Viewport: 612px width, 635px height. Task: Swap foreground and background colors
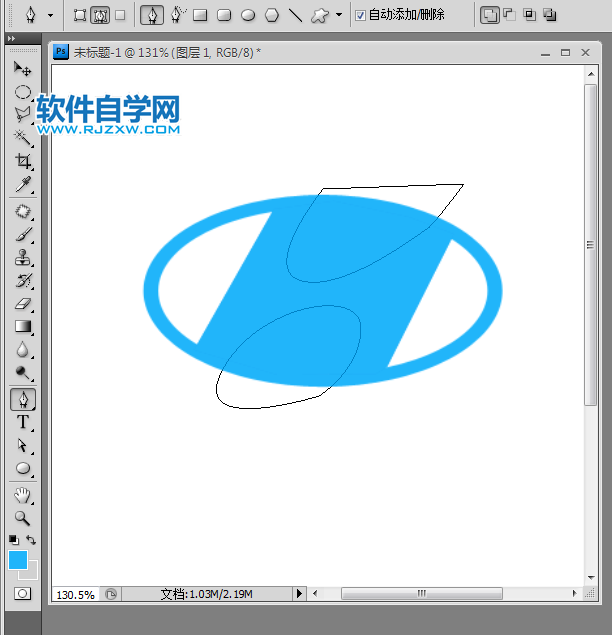tap(31, 539)
